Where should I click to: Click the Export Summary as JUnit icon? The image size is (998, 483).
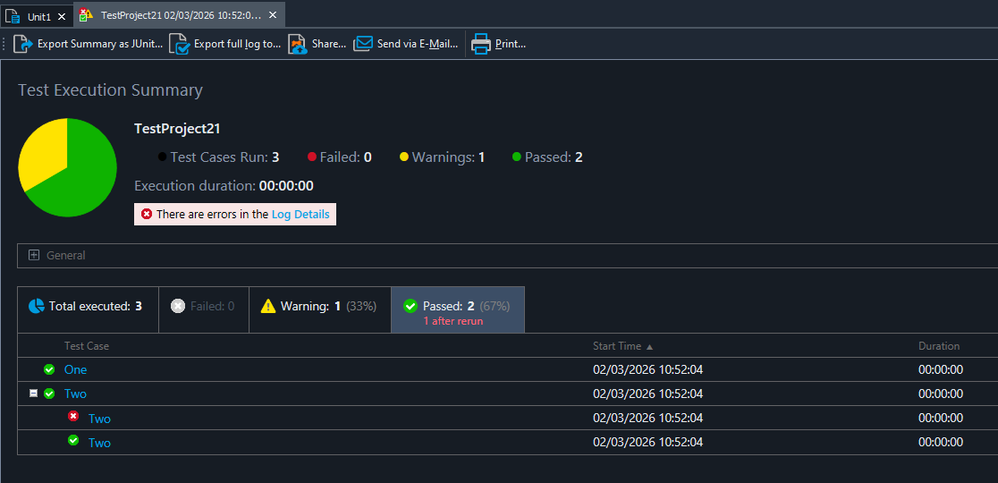23,44
